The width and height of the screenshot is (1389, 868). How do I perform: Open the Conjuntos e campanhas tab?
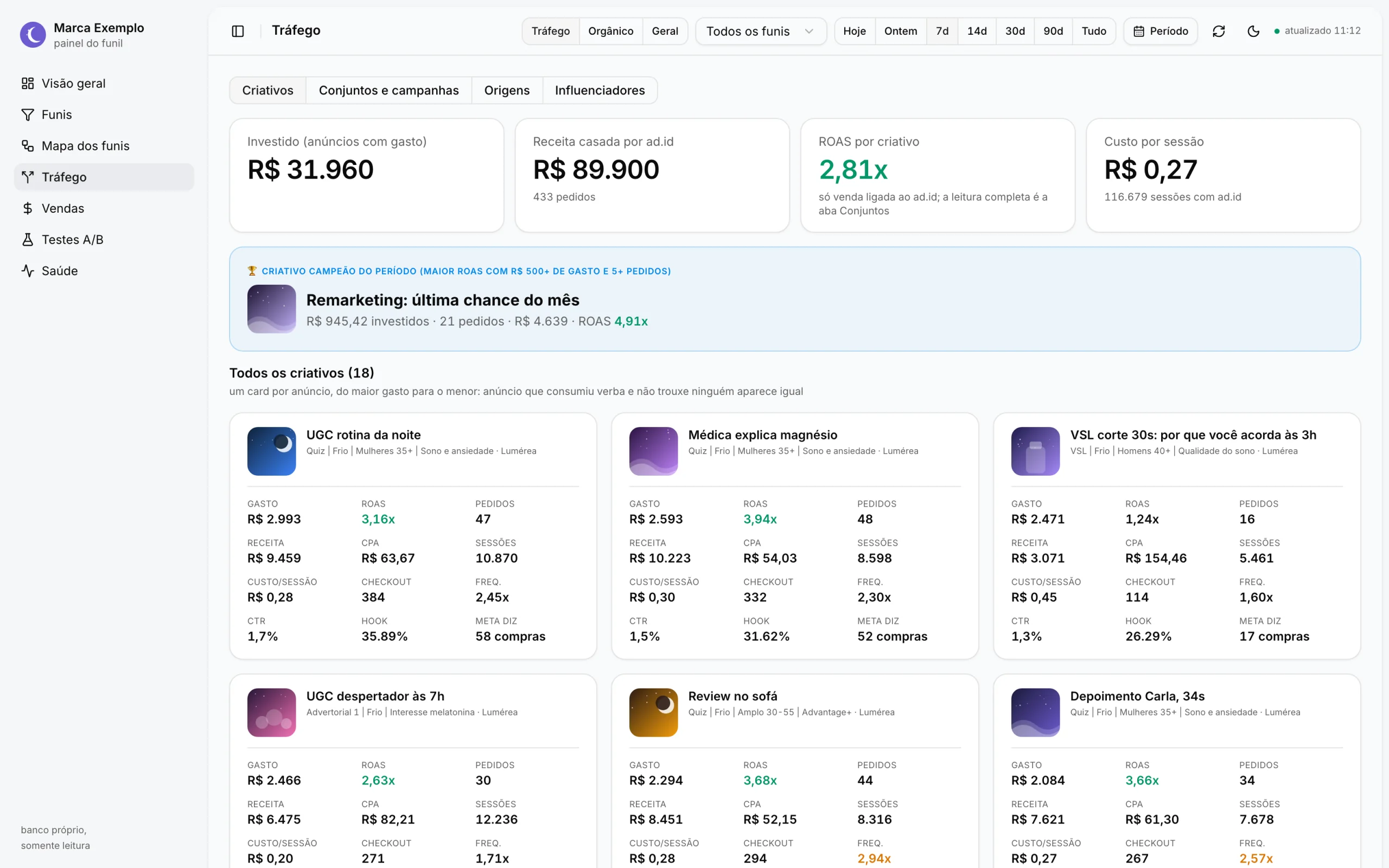388,90
